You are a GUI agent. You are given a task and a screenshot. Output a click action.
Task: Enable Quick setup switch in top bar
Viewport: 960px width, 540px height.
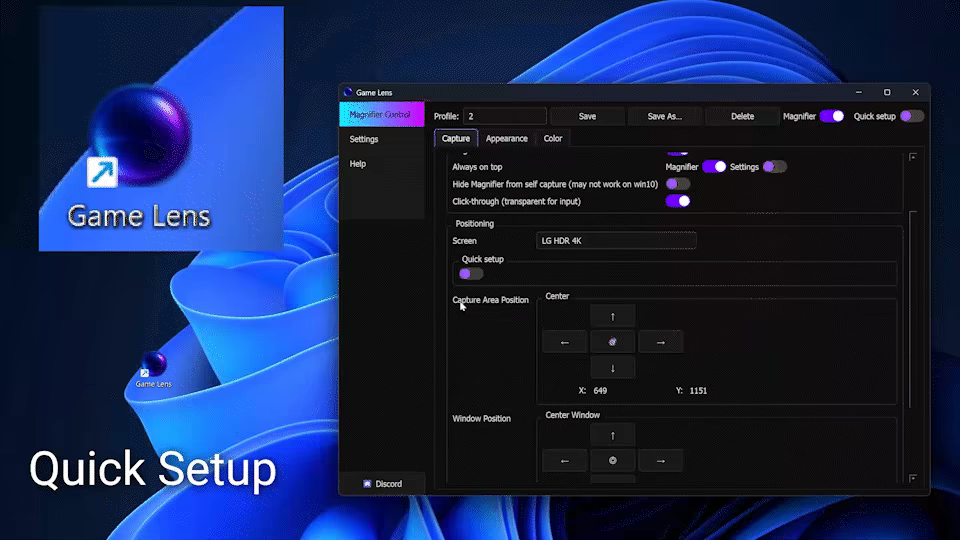912,116
